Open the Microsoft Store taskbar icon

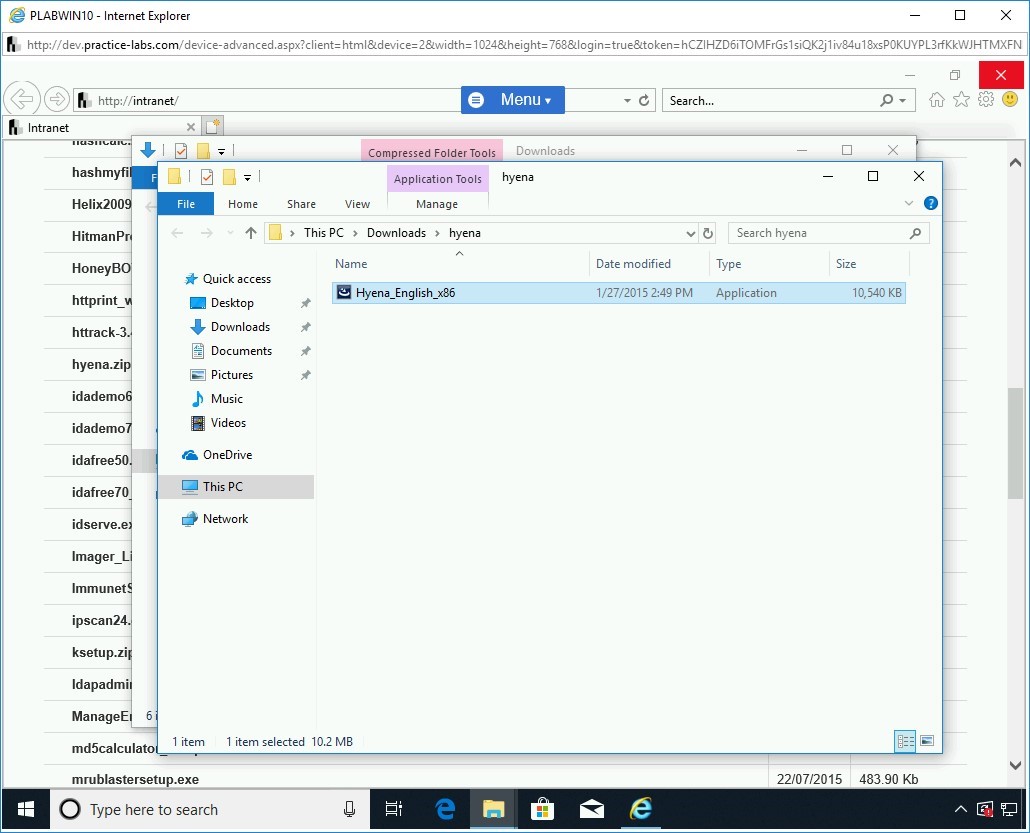coord(543,809)
